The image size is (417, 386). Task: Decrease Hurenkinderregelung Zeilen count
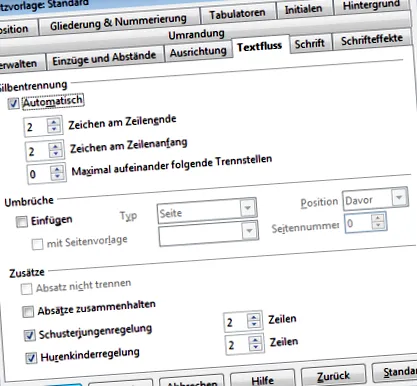[256, 347]
